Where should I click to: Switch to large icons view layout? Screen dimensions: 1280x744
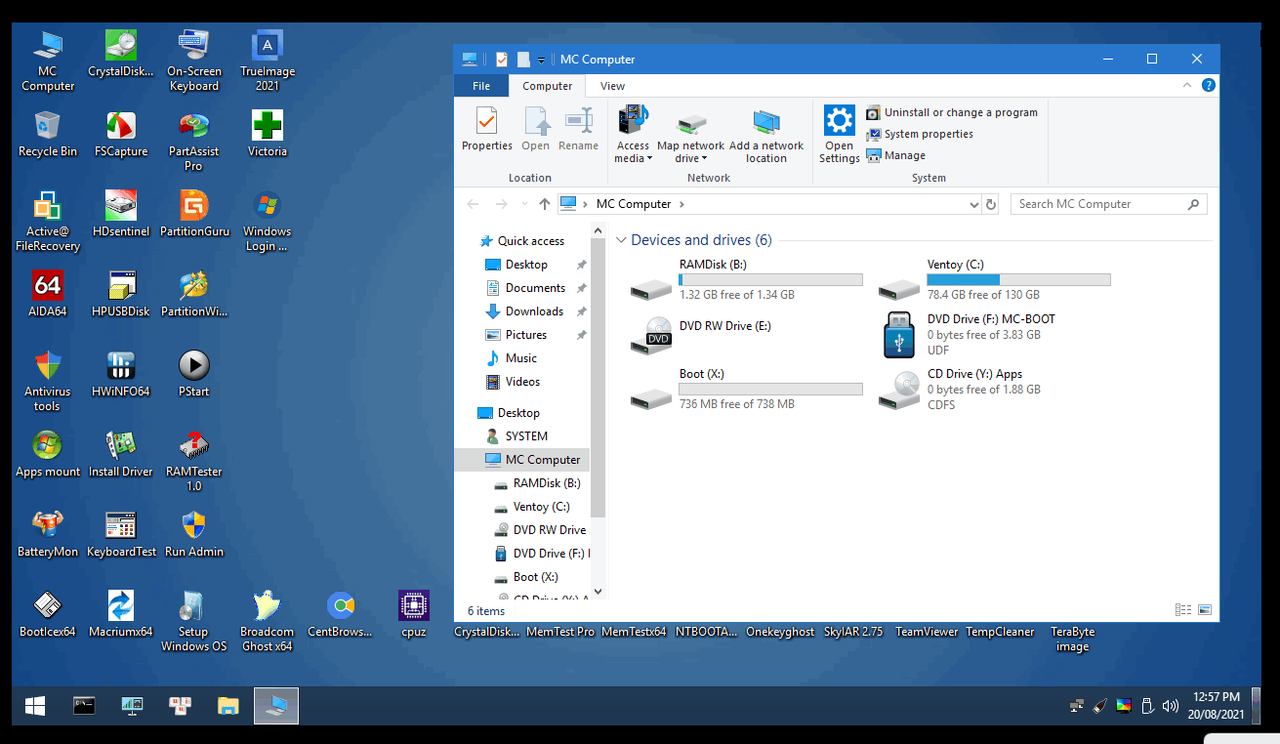click(x=1205, y=610)
